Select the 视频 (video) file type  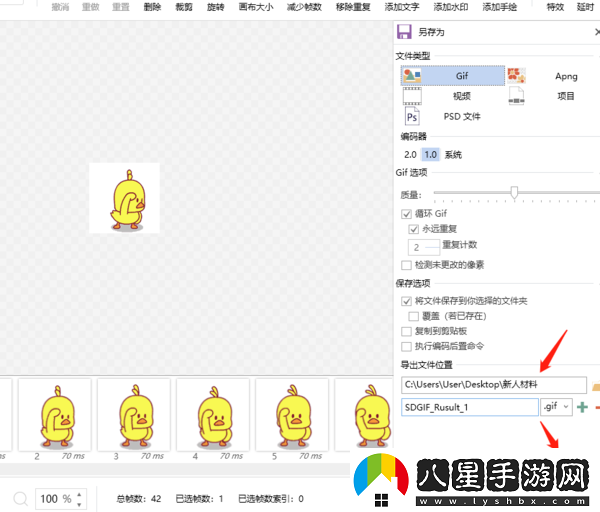coord(453,96)
